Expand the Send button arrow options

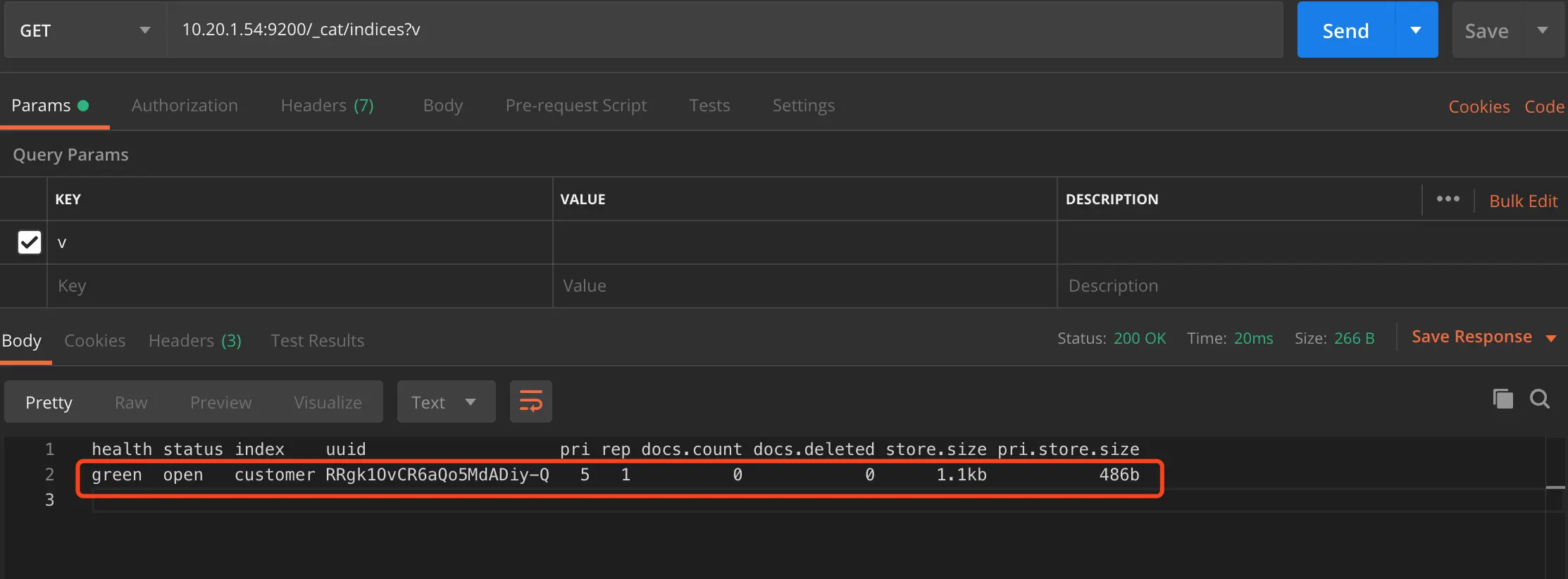pyautogui.click(x=1416, y=30)
